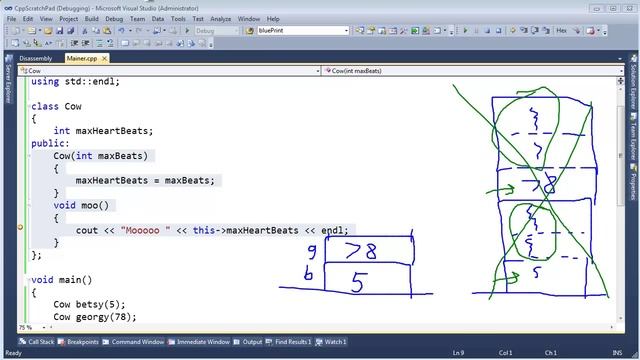Open the Output window tab
The height and width of the screenshot is (360, 640).
pos(248,342)
